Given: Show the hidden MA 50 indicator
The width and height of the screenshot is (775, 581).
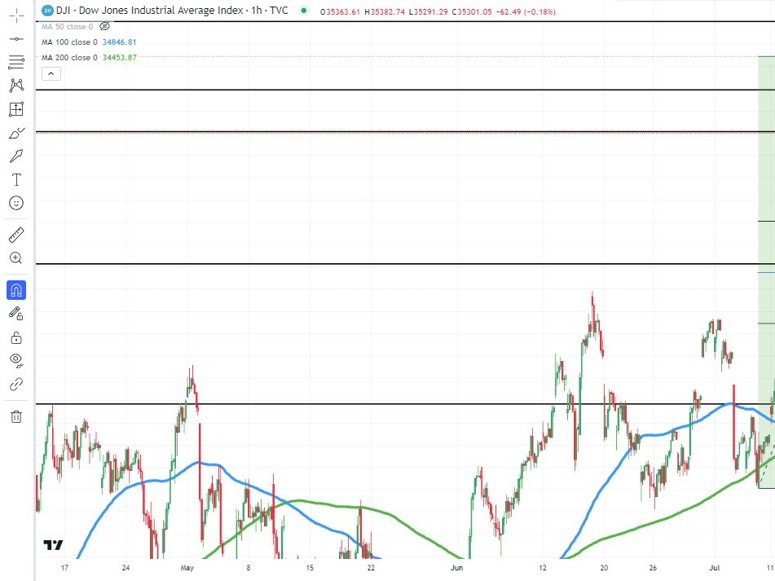Looking at the screenshot, I should [x=104, y=27].
